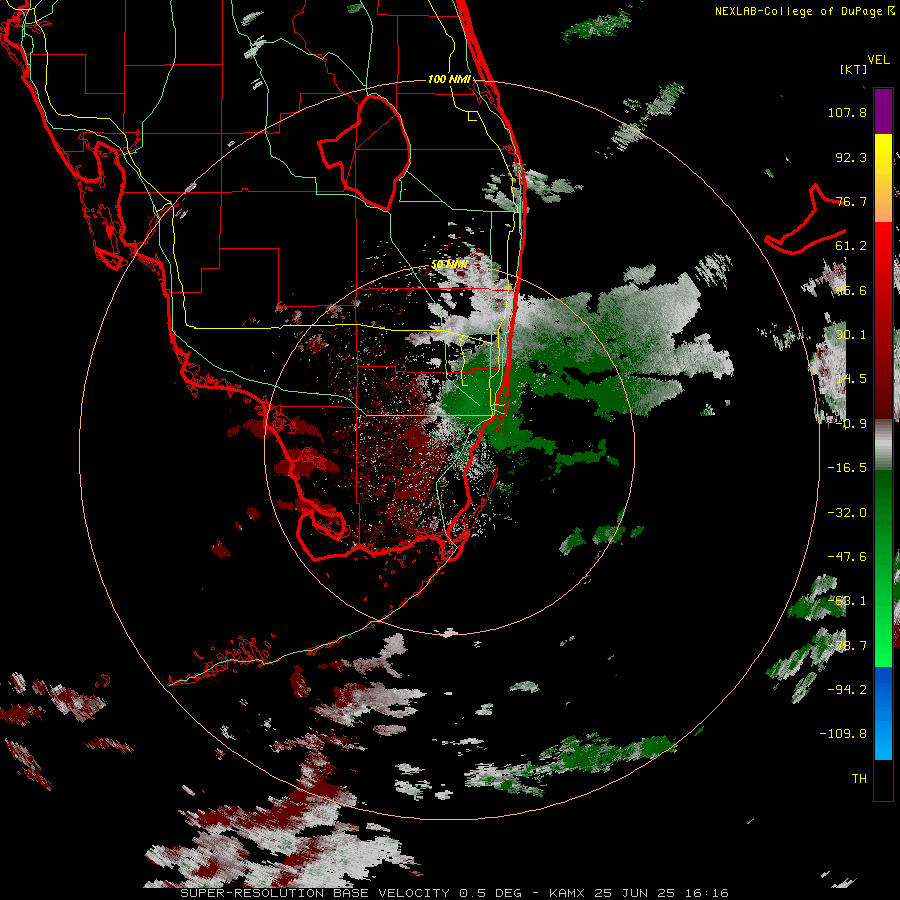Click the 50 NMI range ring label
Screen dimensions: 900x900
[x=449, y=265]
